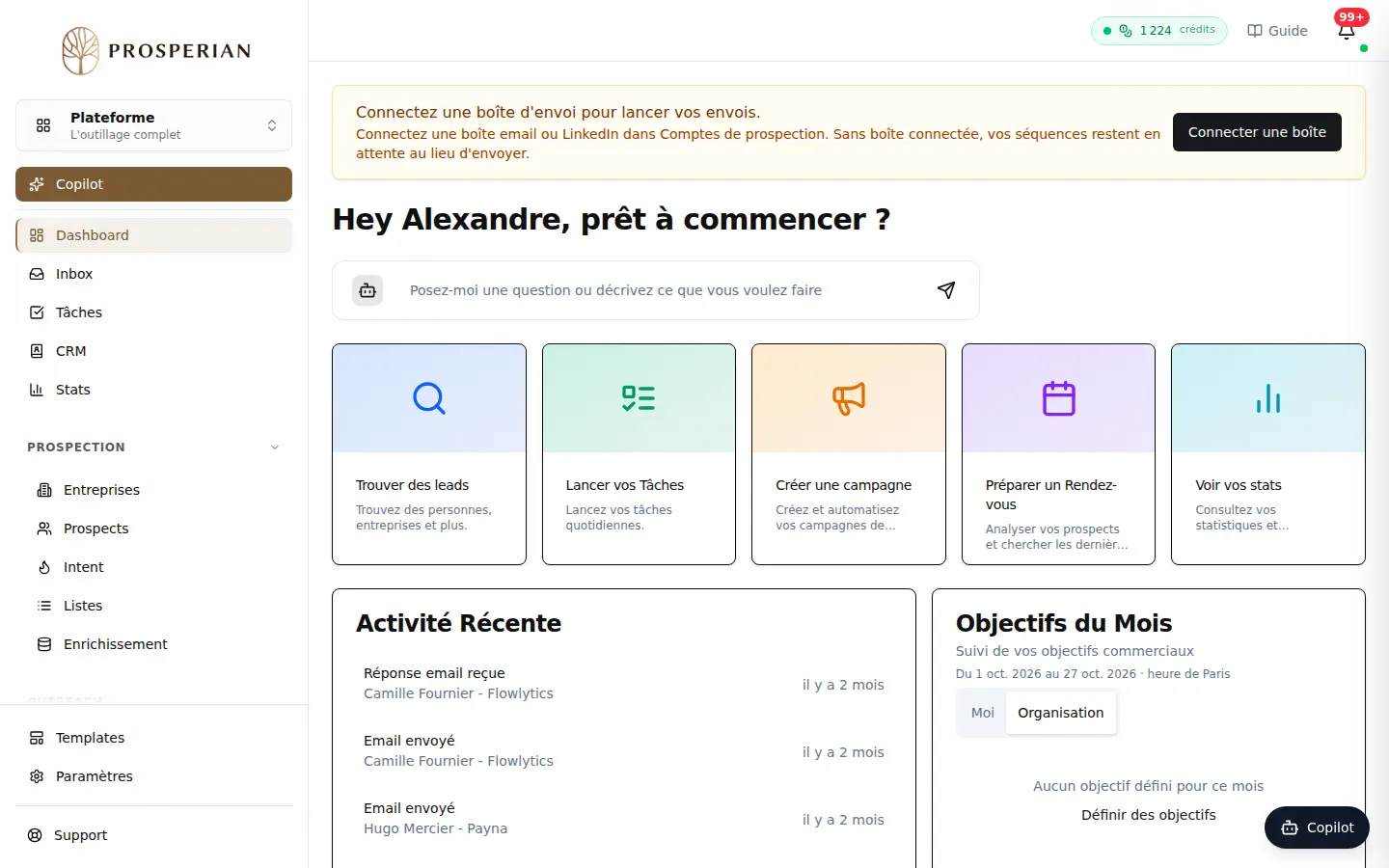Screen dimensions: 1389x868
Task: Click the Stats chart icon in sidebar
Action: tap(37, 390)
